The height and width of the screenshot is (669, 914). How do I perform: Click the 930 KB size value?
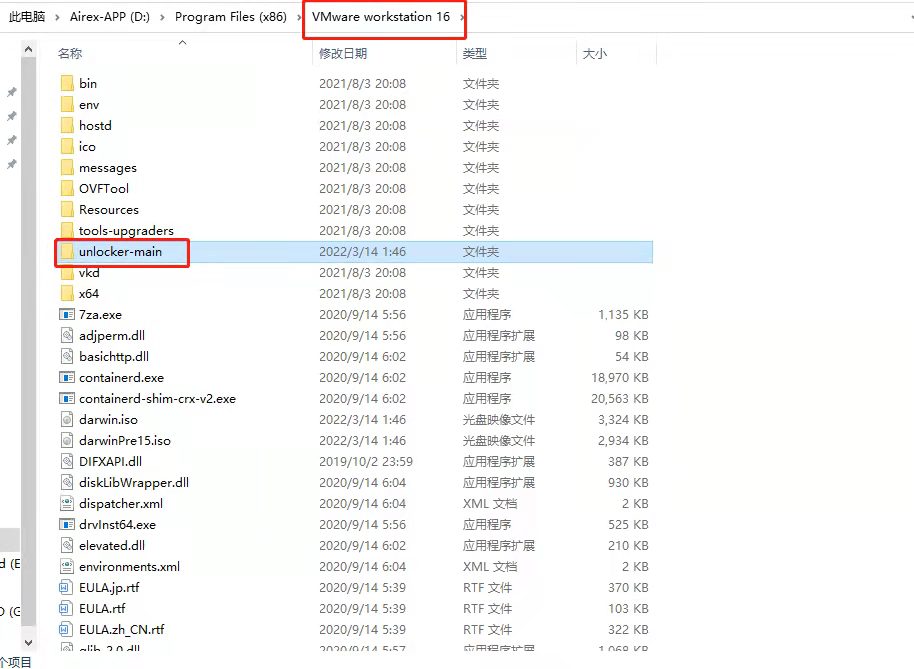[628, 483]
